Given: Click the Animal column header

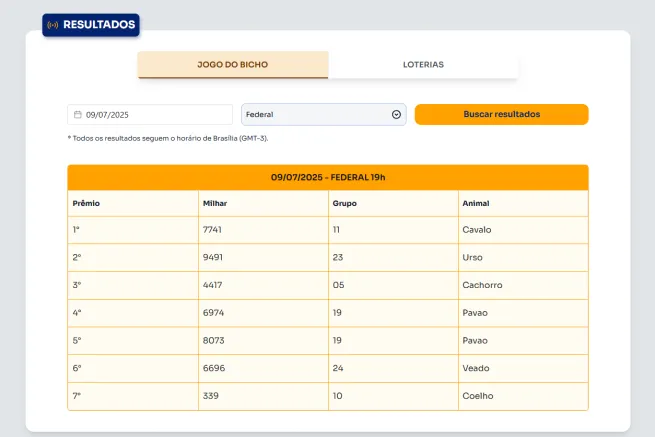Looking at the screenshot, I should tap(523, 203).
